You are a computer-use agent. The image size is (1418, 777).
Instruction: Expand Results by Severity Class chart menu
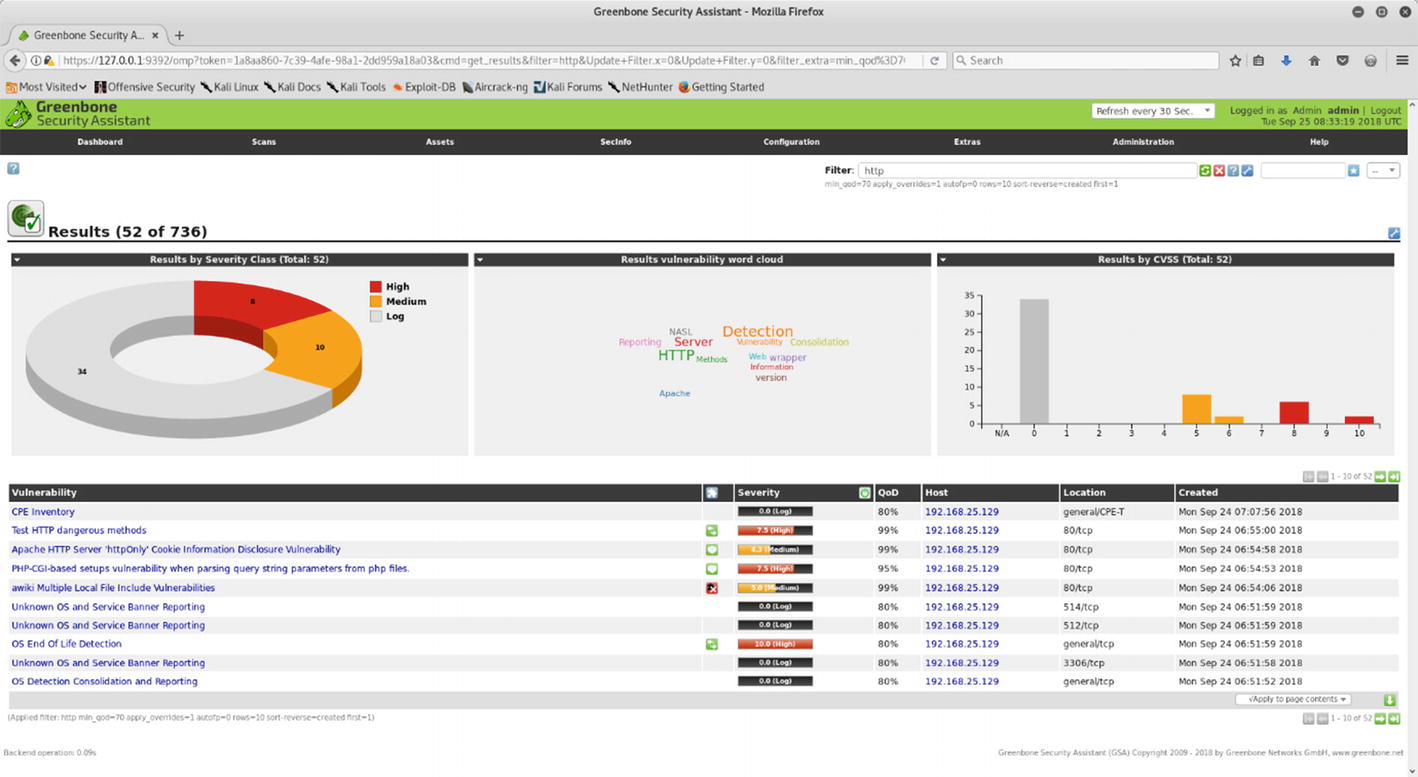pos(17,260)
